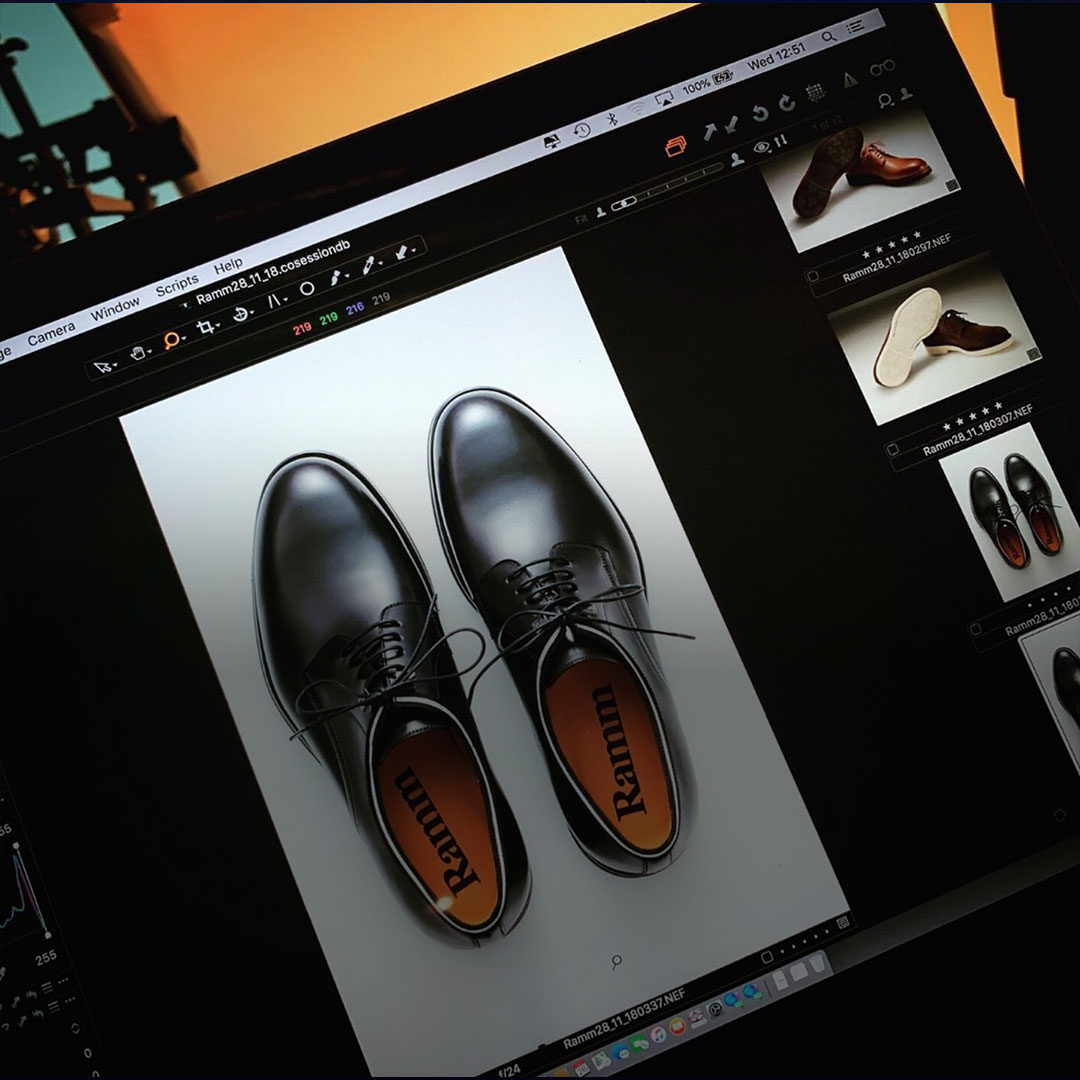Click the viewer color tag square
The image size is (1080, 1080).
(x=767, y=957)
